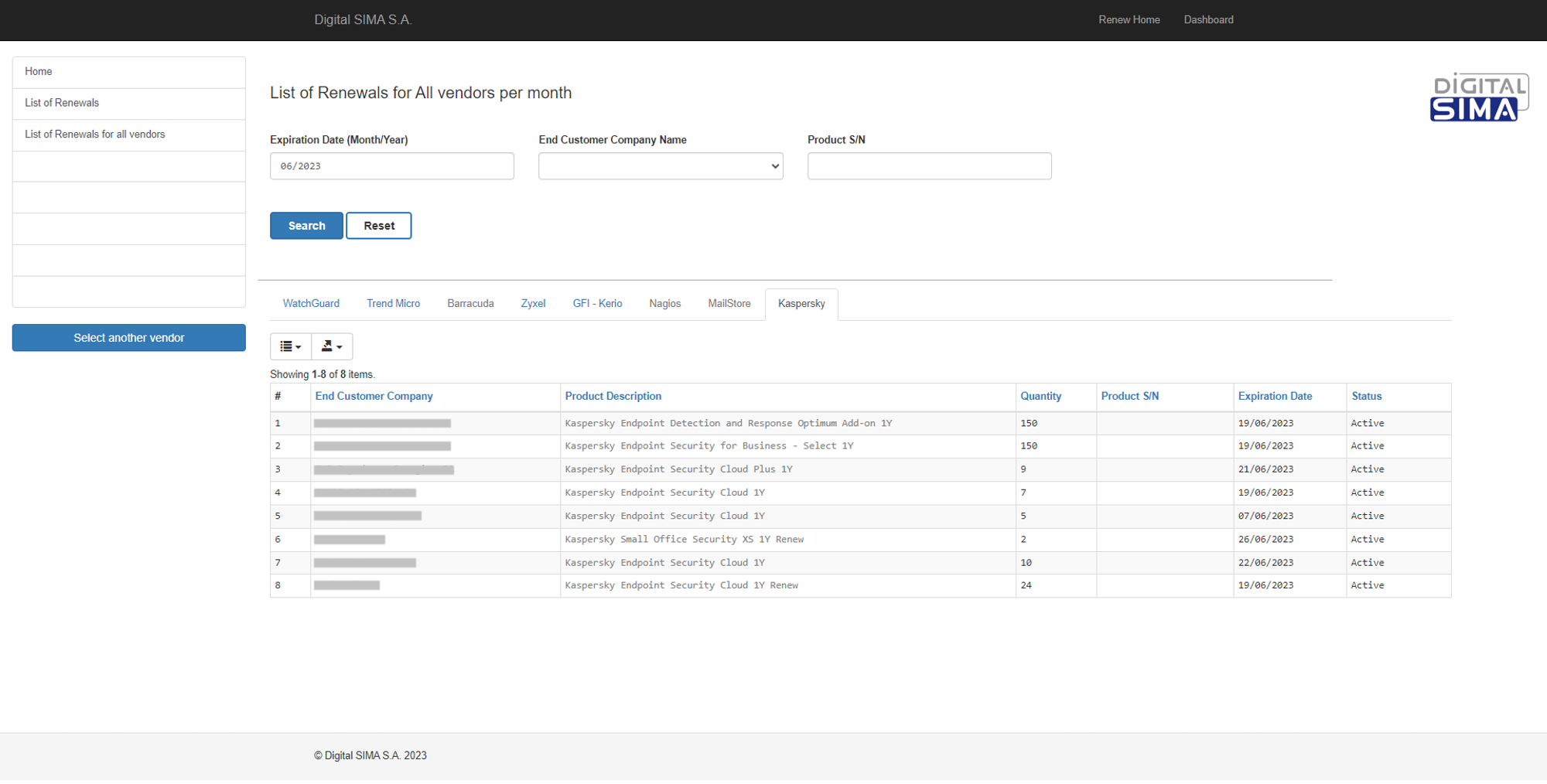Click expiration date 21/06/2023
Screen dimensions: 1547x784
(x=1265, y=469)
